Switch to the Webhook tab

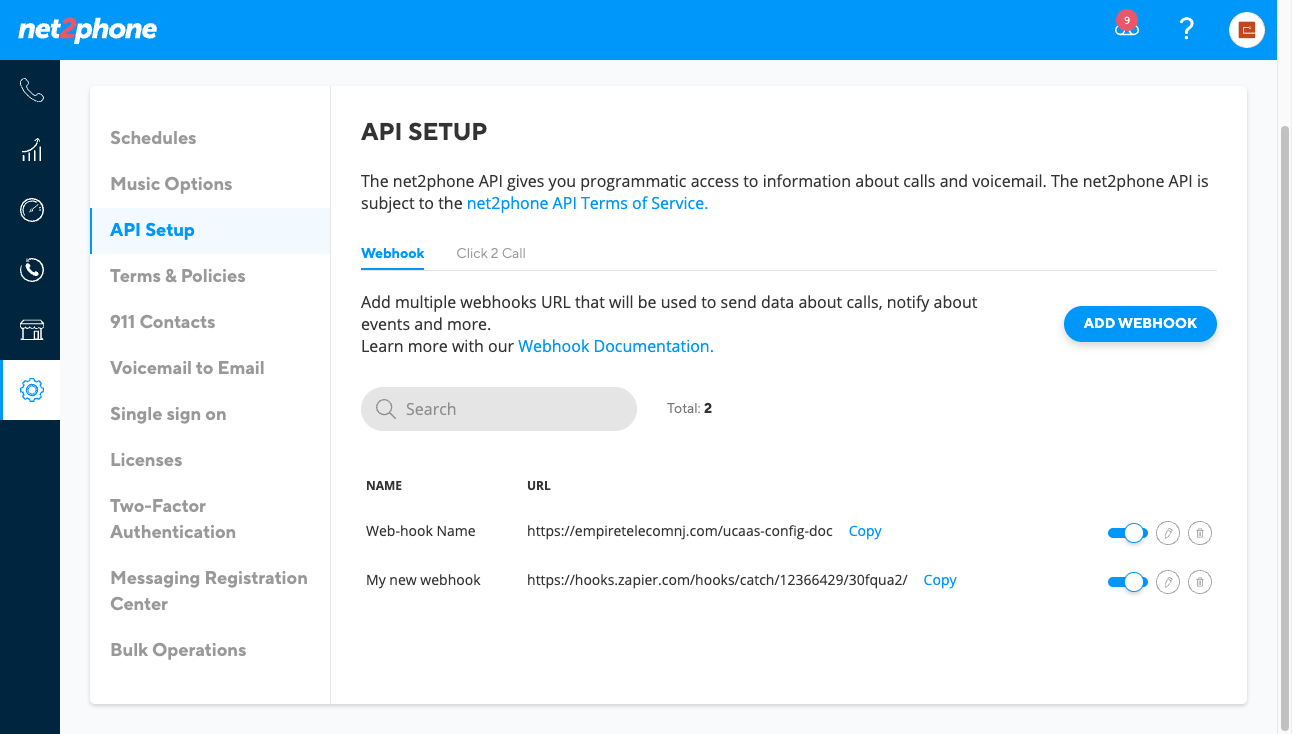coord(392,253)
